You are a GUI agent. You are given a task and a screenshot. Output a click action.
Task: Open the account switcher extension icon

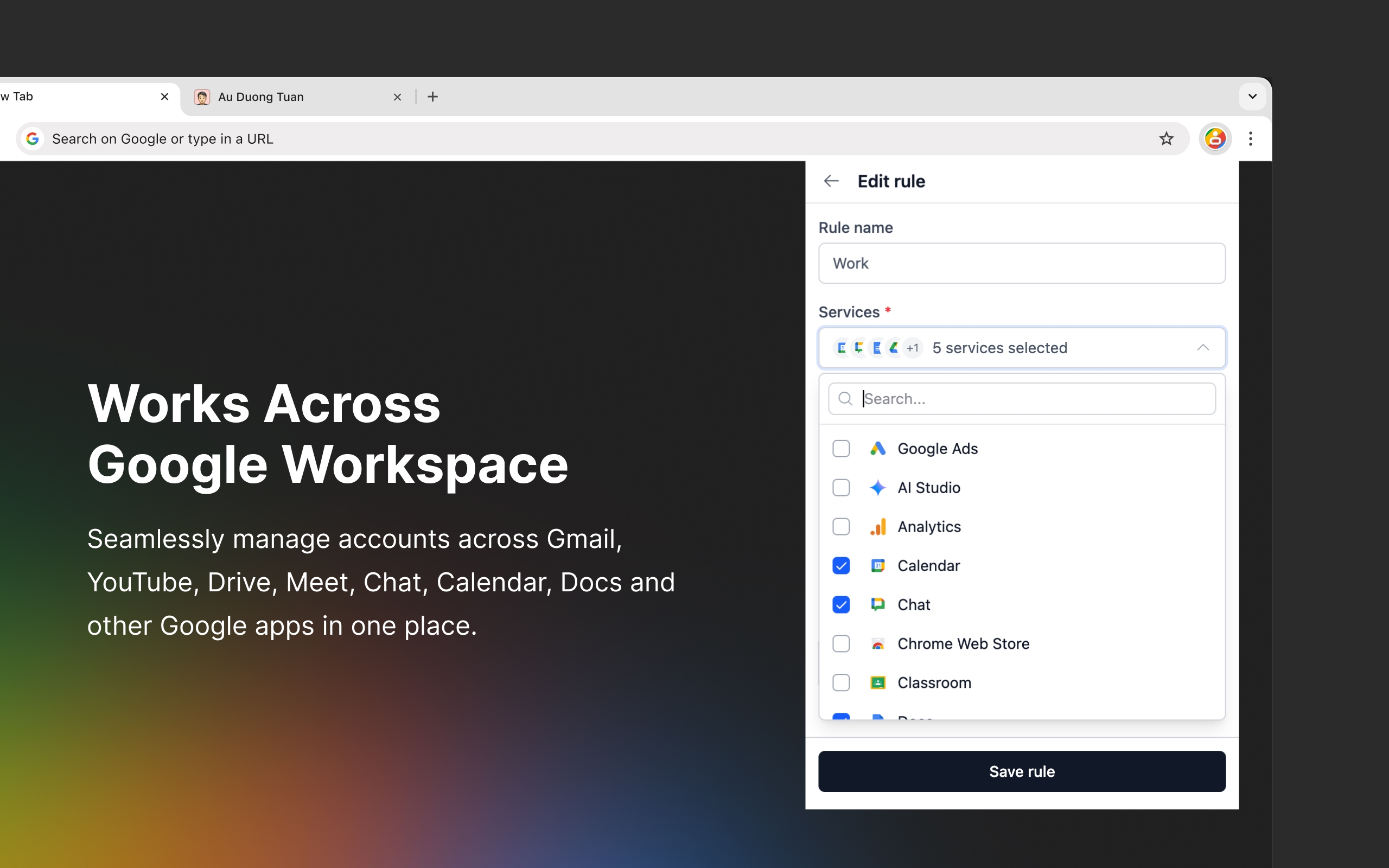point(1214,138)
